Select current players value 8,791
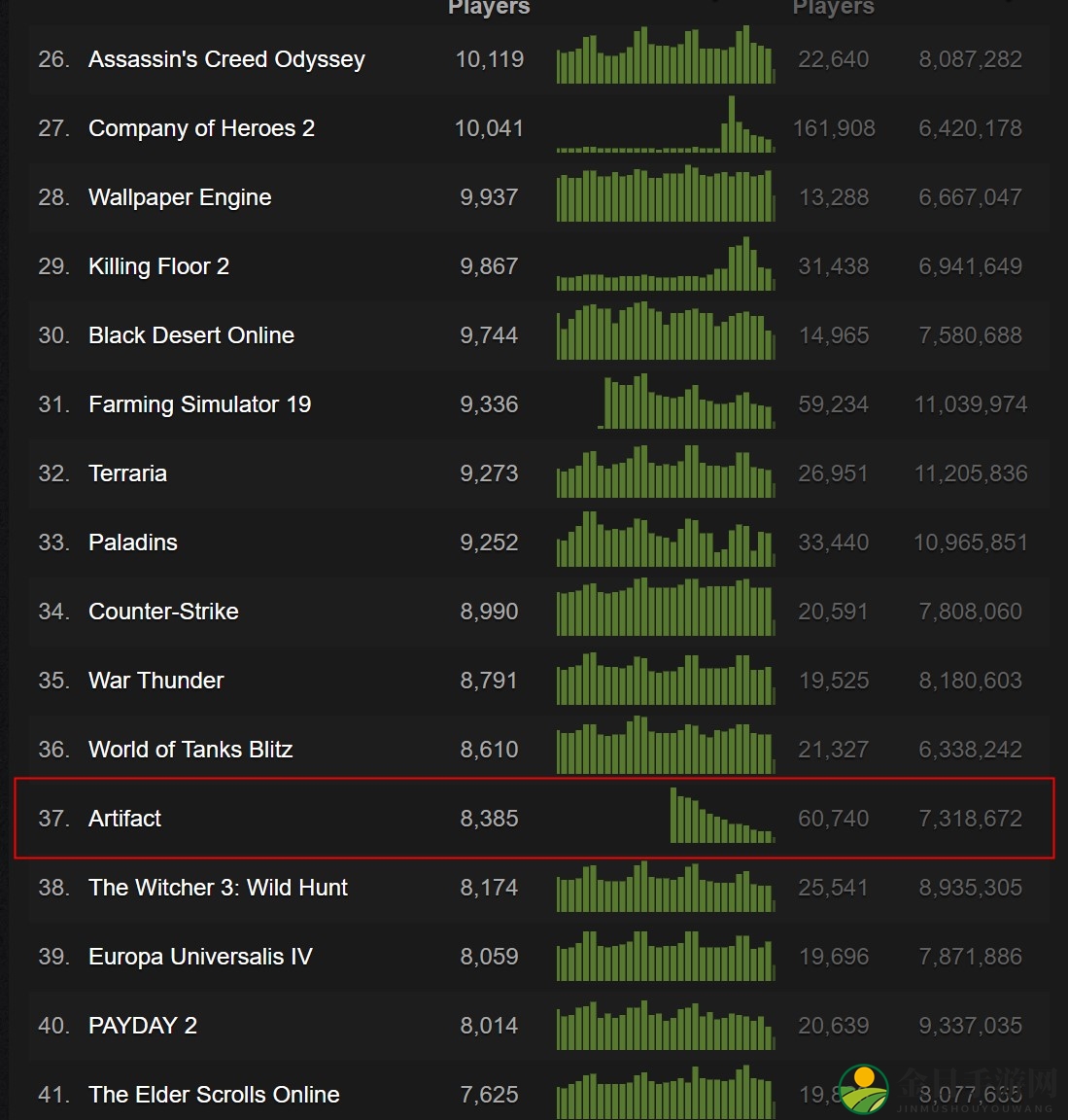The height and width of the screenshot is (1120, 1068). click(x=489, y=681)
